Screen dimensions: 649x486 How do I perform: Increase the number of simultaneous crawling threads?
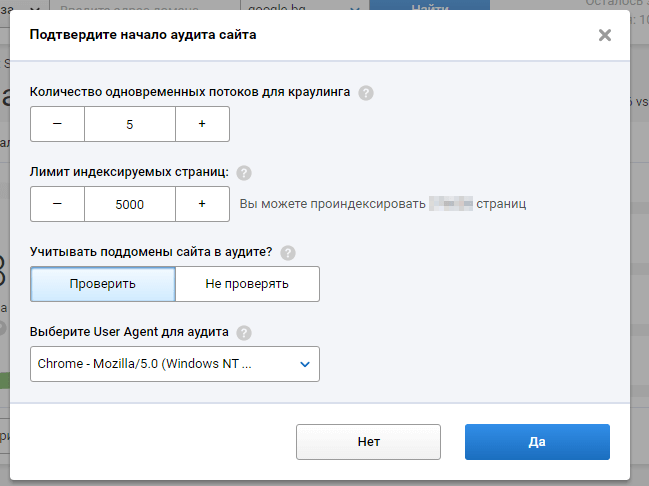(x=202, y=124)
